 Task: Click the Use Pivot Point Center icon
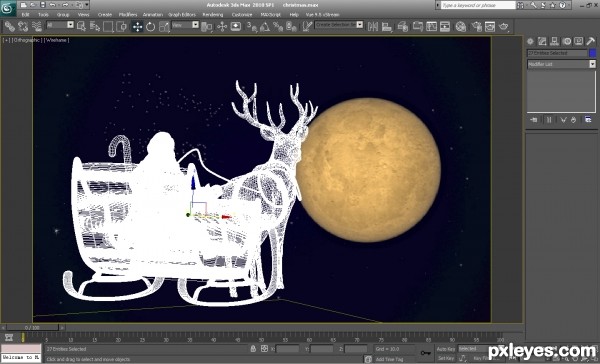(207, 26)
